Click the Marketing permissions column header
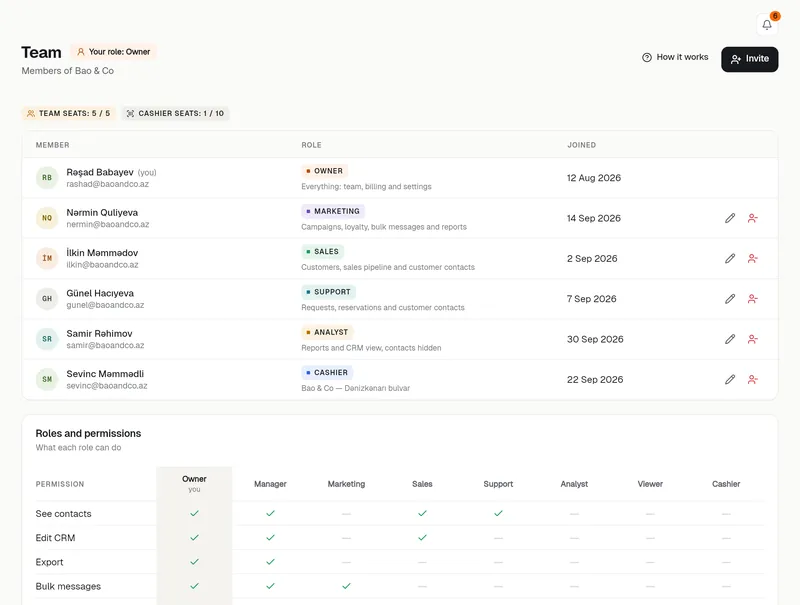The height and width of the screenshot is (605, 800). [x=346, y=484]
